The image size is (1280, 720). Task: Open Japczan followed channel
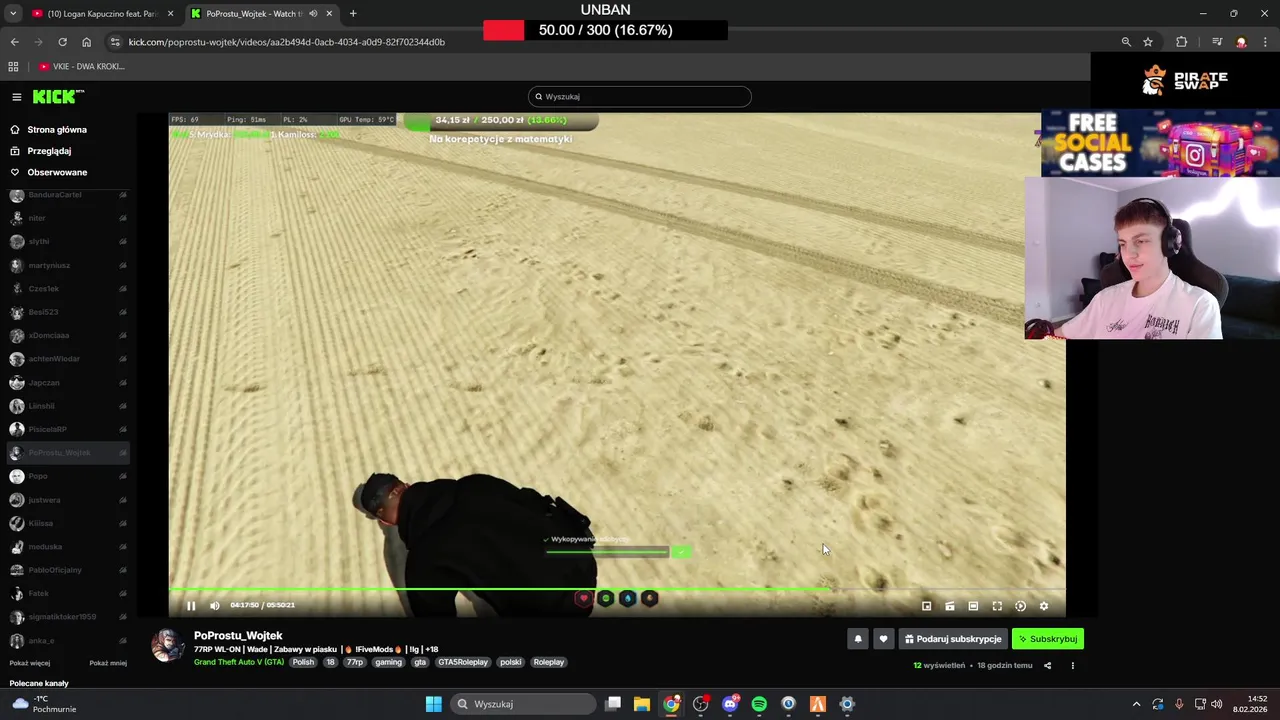tap(68, 382)
